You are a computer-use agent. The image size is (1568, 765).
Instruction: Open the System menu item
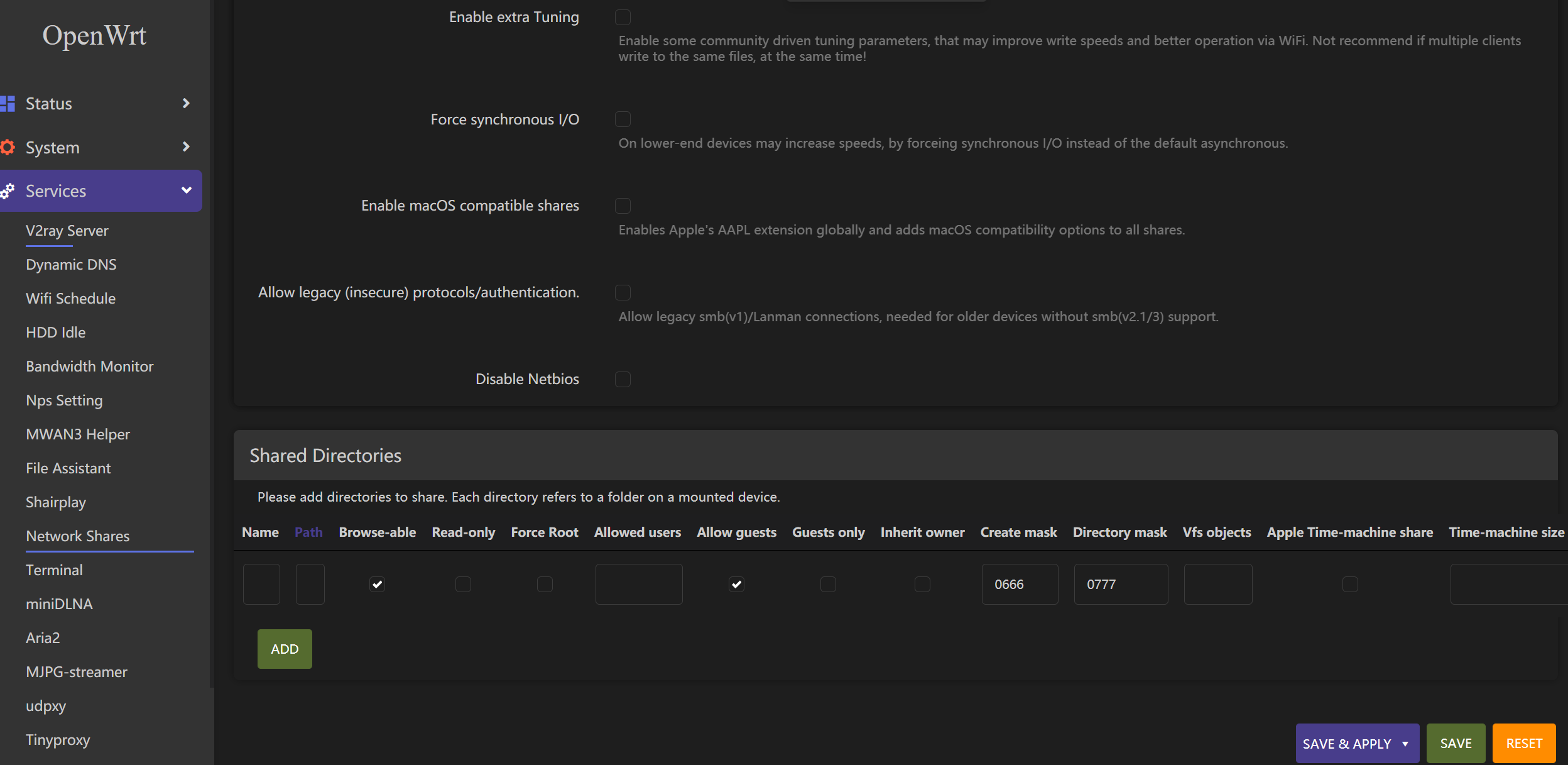[101, 147]
